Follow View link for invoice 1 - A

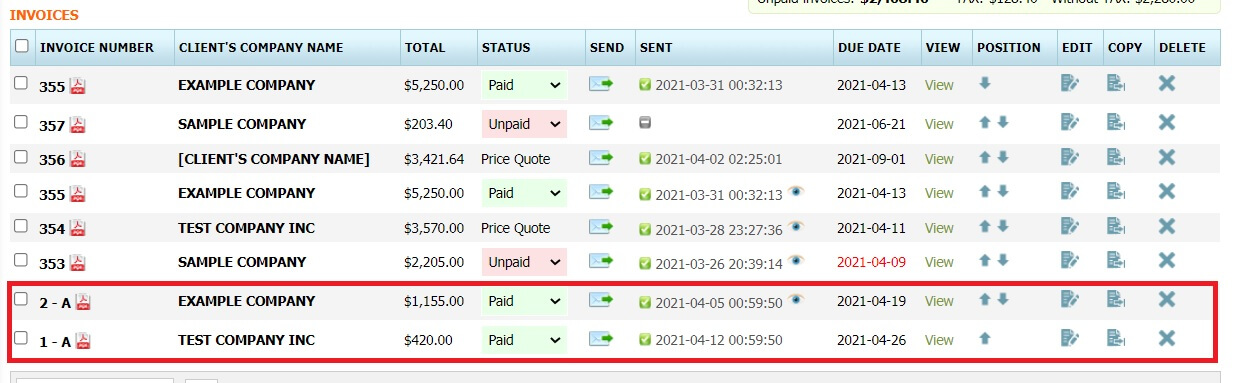939,340
